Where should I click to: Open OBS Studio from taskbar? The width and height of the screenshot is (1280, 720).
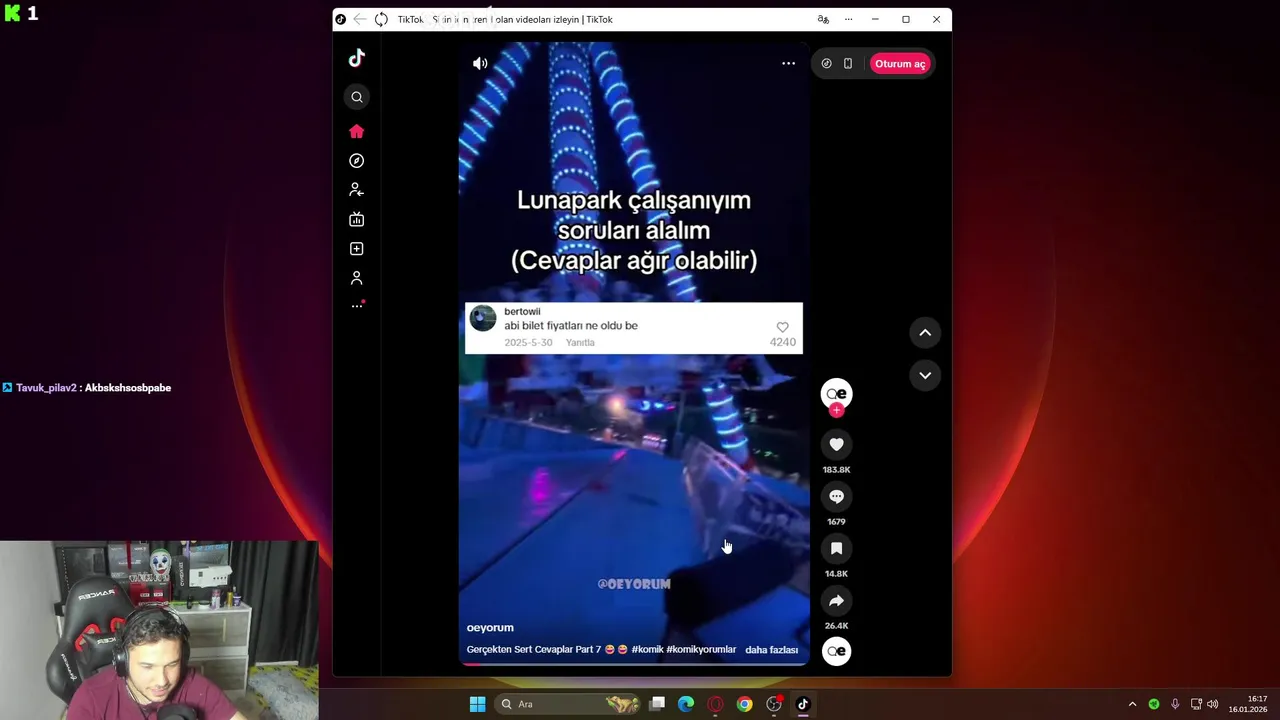(x=774, y=704)
